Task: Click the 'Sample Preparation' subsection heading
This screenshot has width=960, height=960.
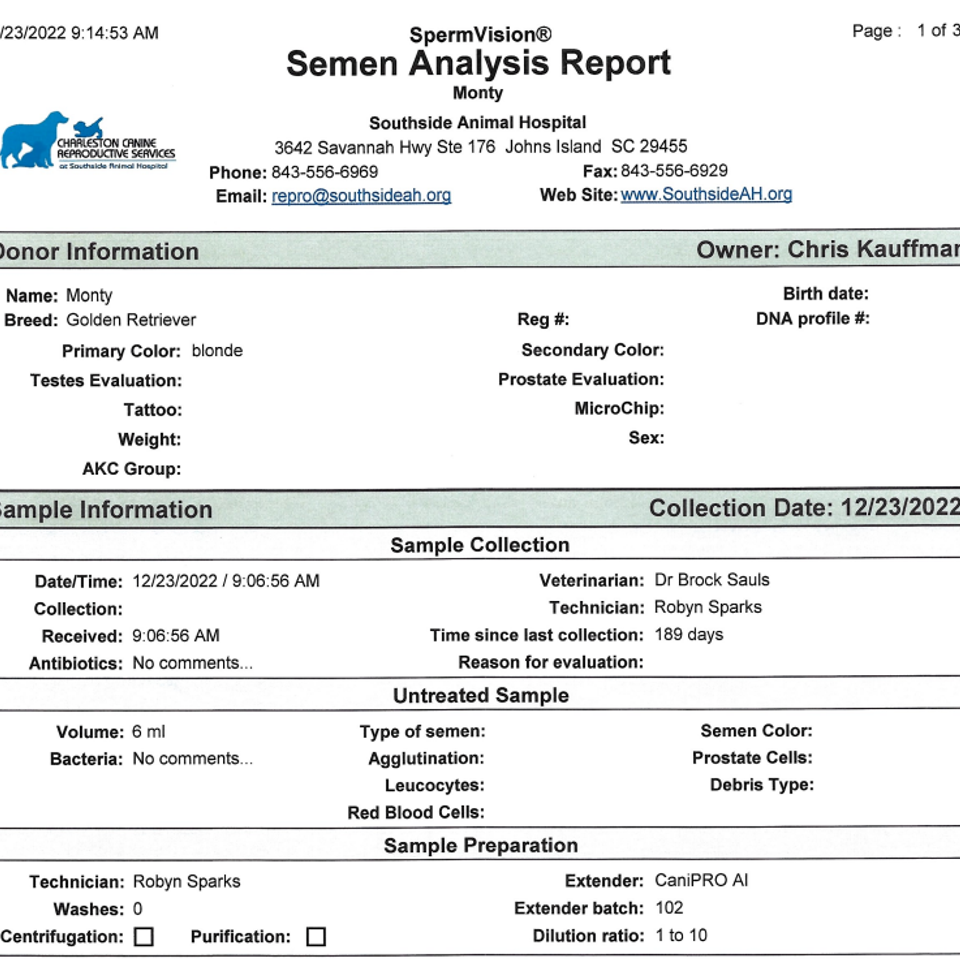Action: (481, 846)
